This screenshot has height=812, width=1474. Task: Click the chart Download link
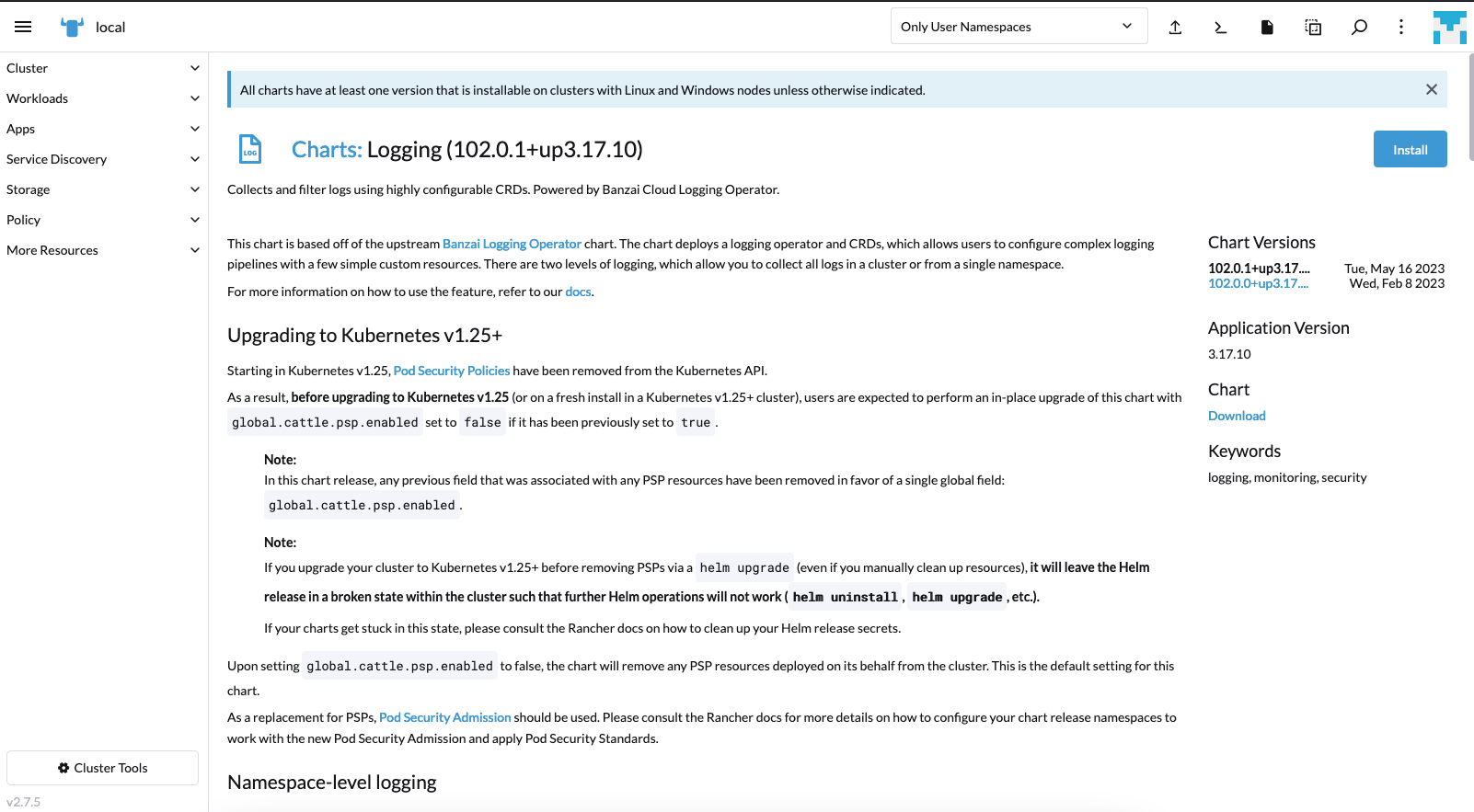click(x=1237, y=416)
